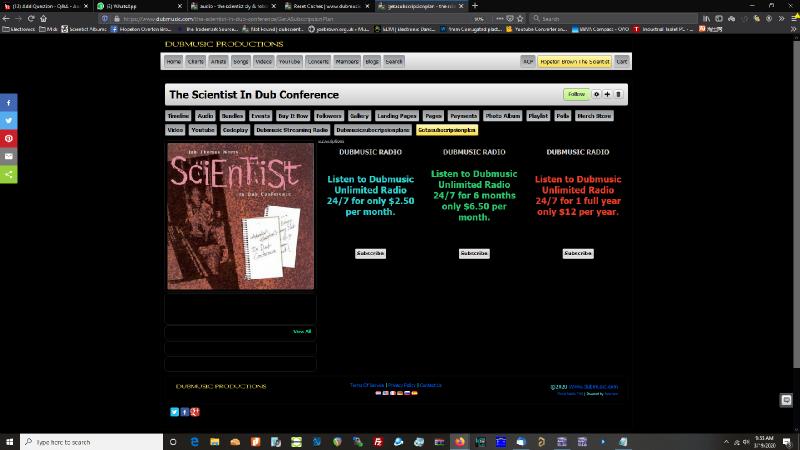Image resolution: width=800 pixels, height=450 pixels.
Task: Subscribe to the $12 per year plan
Action: click(578, 253)
